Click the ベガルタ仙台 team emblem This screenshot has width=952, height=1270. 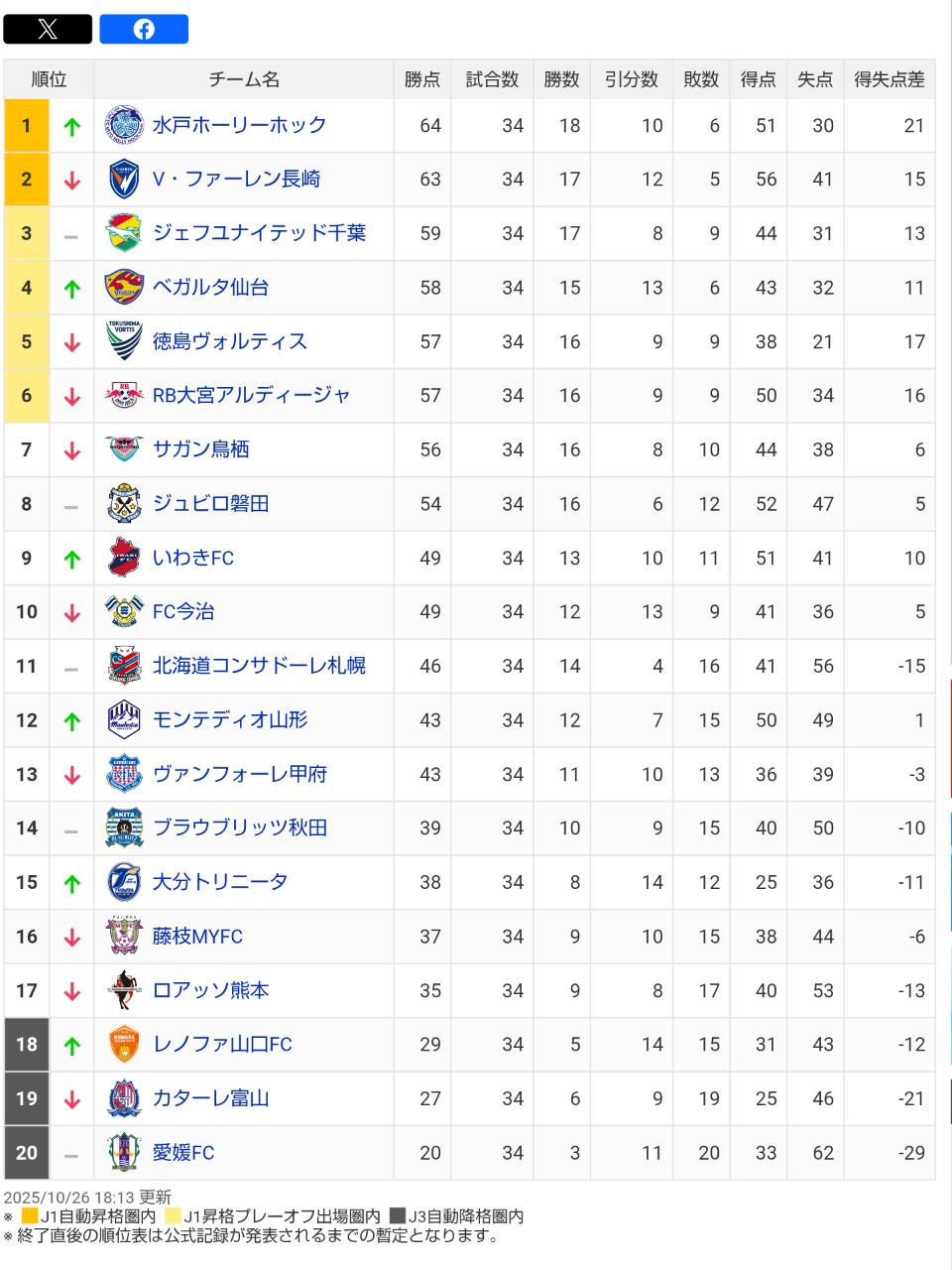pyautogui.click(x=124, y=288)
